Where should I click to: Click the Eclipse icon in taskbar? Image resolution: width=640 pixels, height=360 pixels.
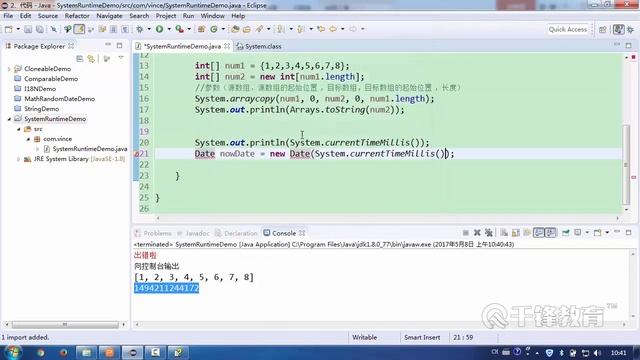[133, 352]
